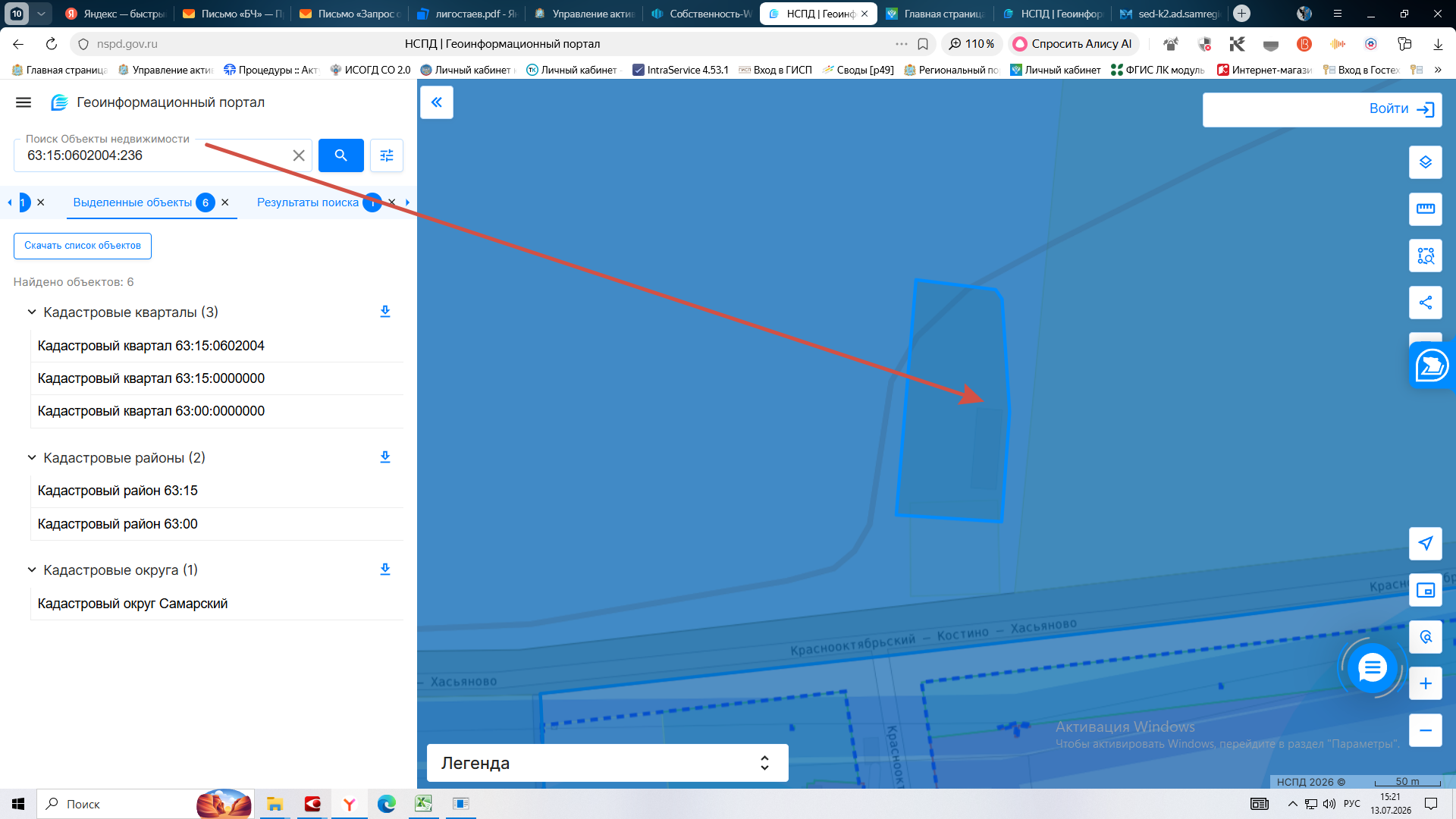Click the Windows taskbar Поиск search box
This screenshot has width=1456, height=819.
144,804
